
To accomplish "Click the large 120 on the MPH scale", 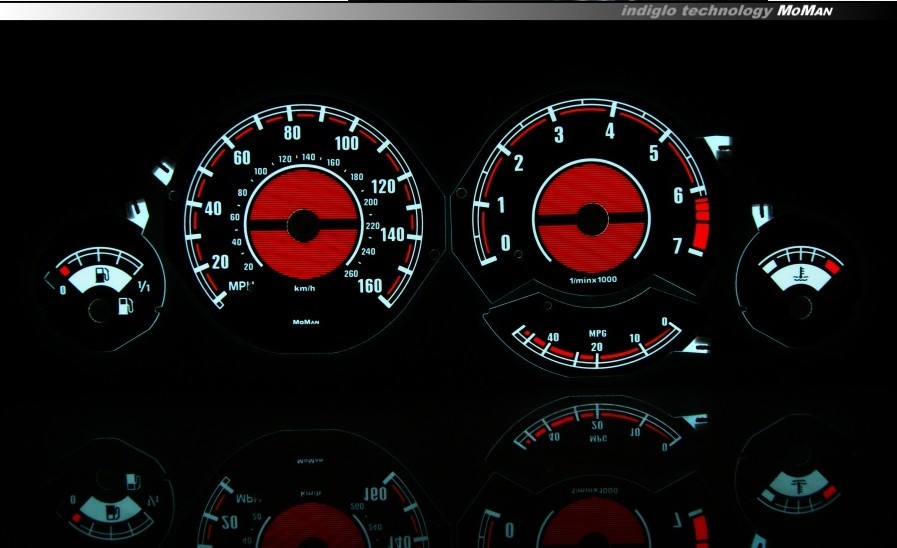I will pyautogui.click(x=383, y=186).
